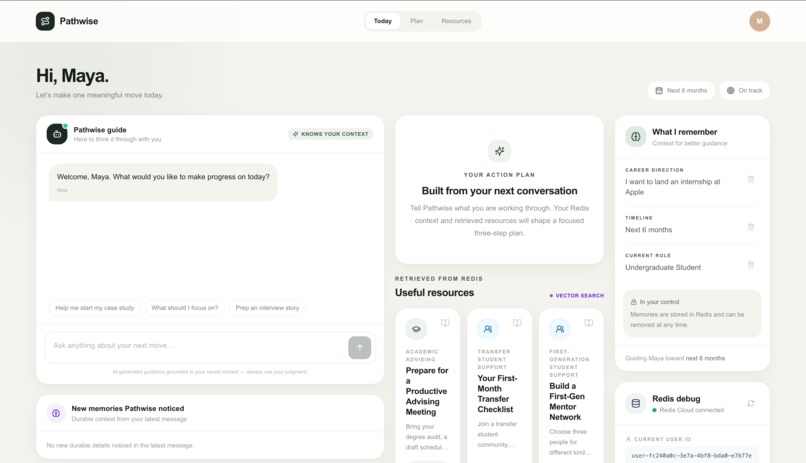Open the user avatar M menu
The height and width of the screenshot is (463, 806).
pyautogui.click(x=759, y=21)
